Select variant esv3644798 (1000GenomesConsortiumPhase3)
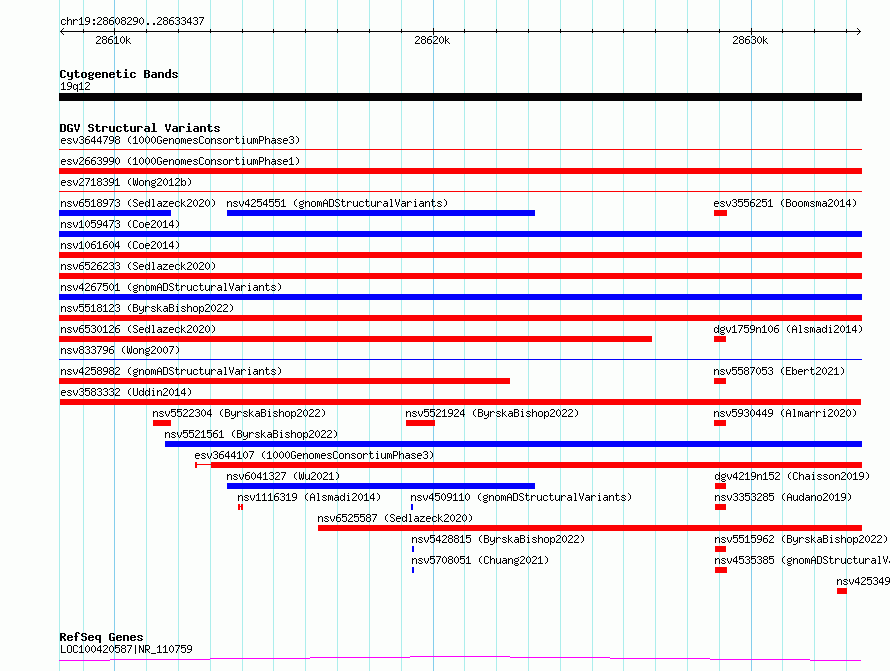 180,140
